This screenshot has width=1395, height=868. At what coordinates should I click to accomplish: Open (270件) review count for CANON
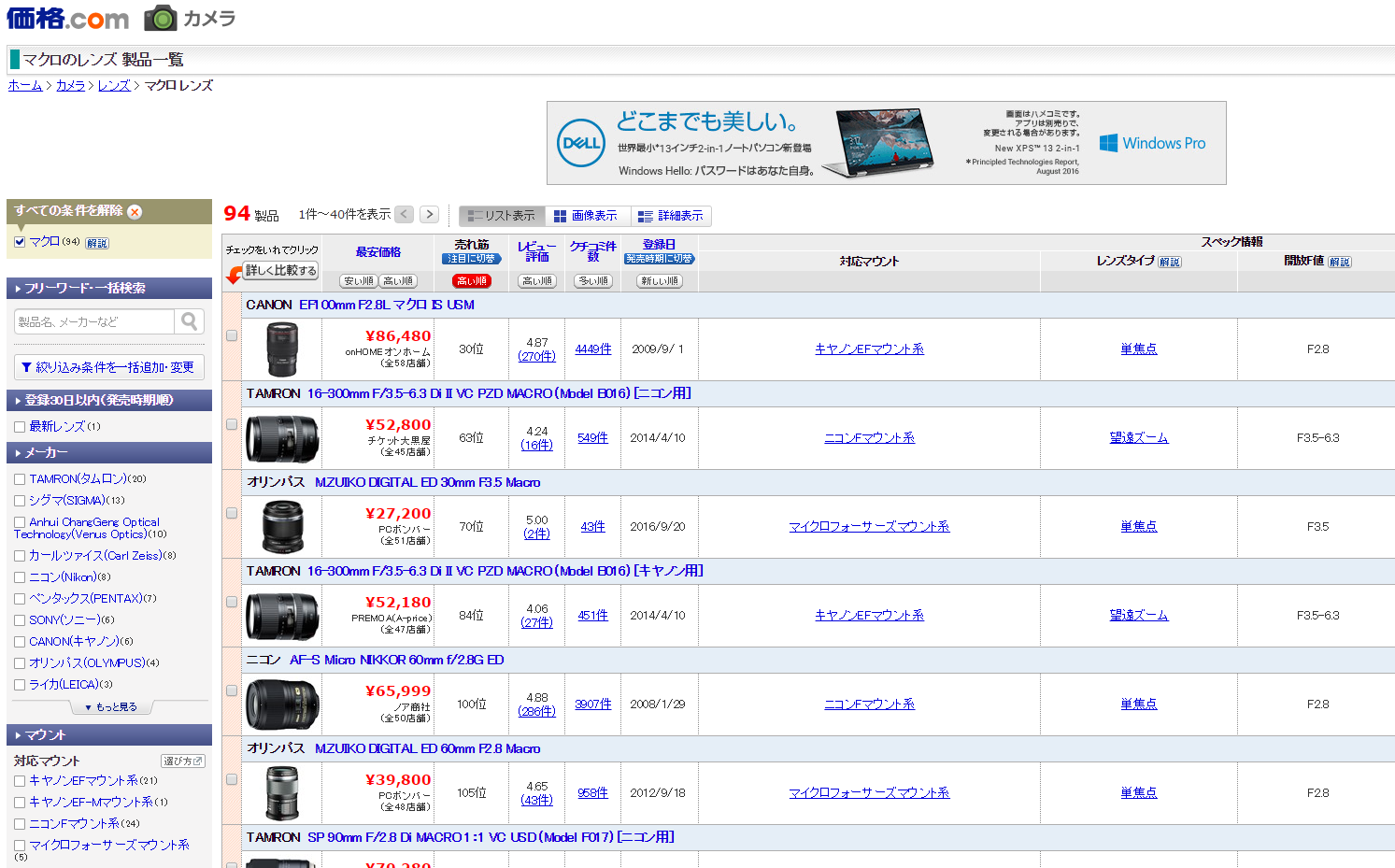[x=537, y=357]
